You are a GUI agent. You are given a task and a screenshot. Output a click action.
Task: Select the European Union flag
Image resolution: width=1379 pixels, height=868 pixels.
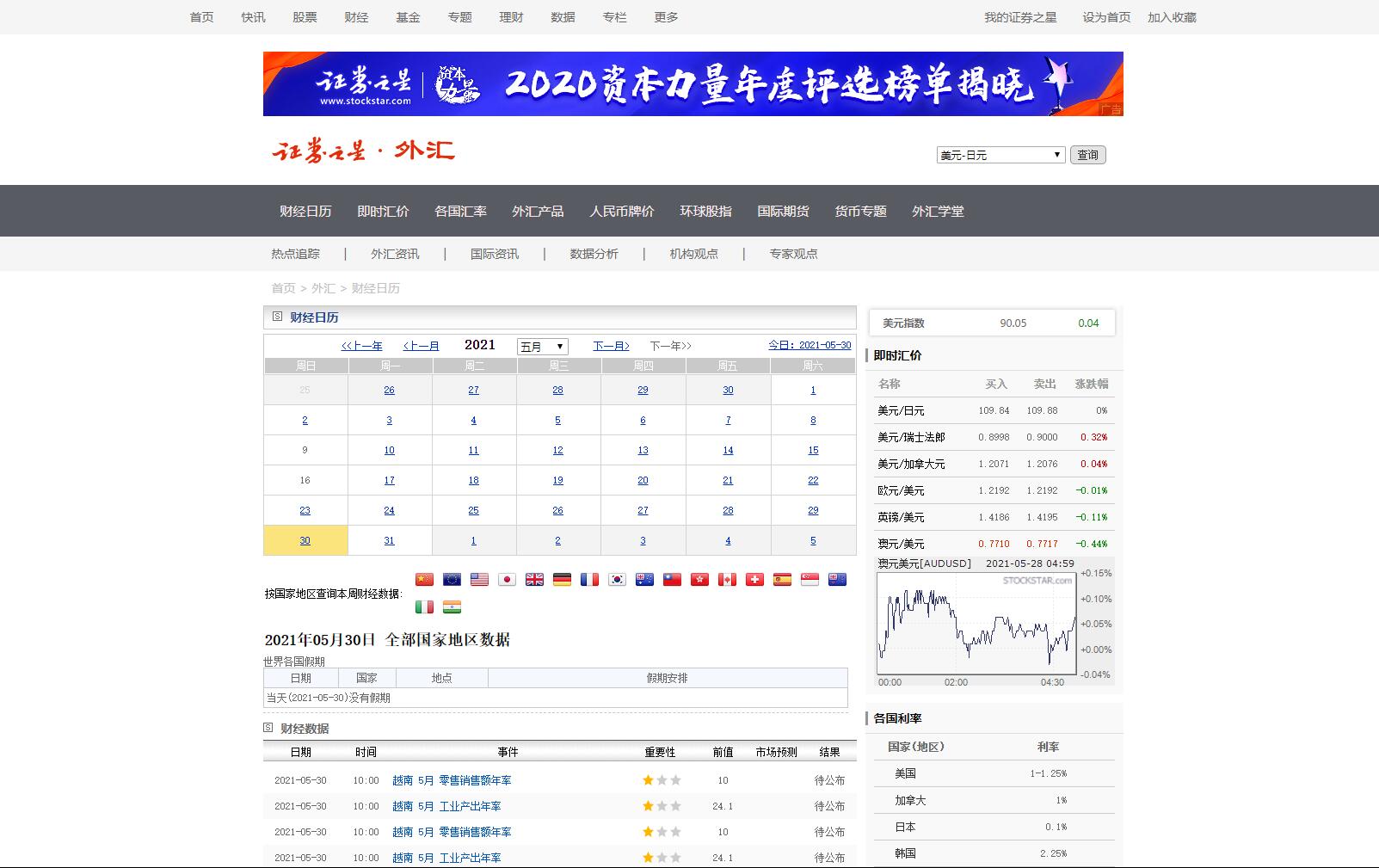coord(452,580)
